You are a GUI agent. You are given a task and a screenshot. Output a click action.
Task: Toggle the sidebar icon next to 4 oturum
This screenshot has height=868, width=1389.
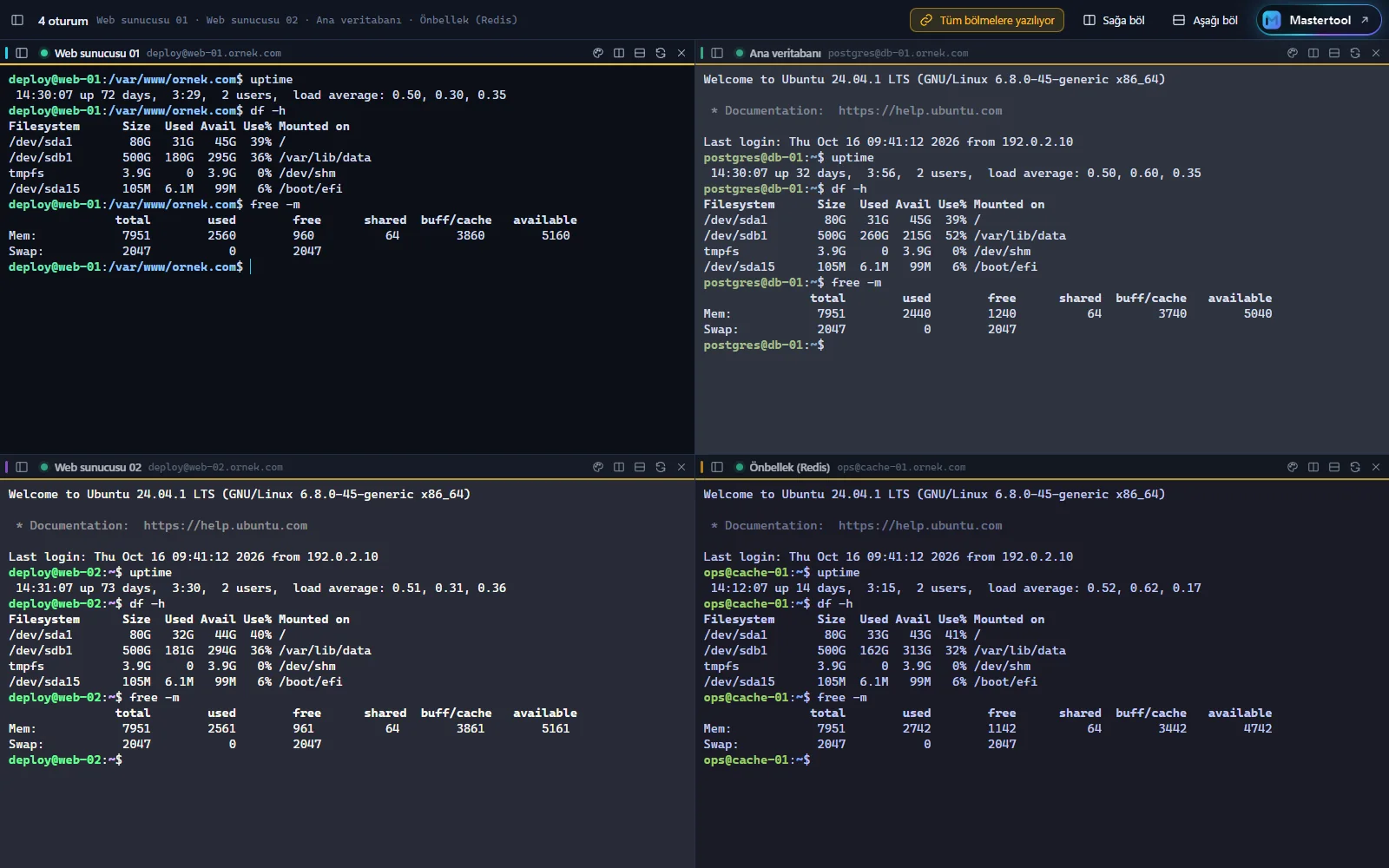point(16,20)
